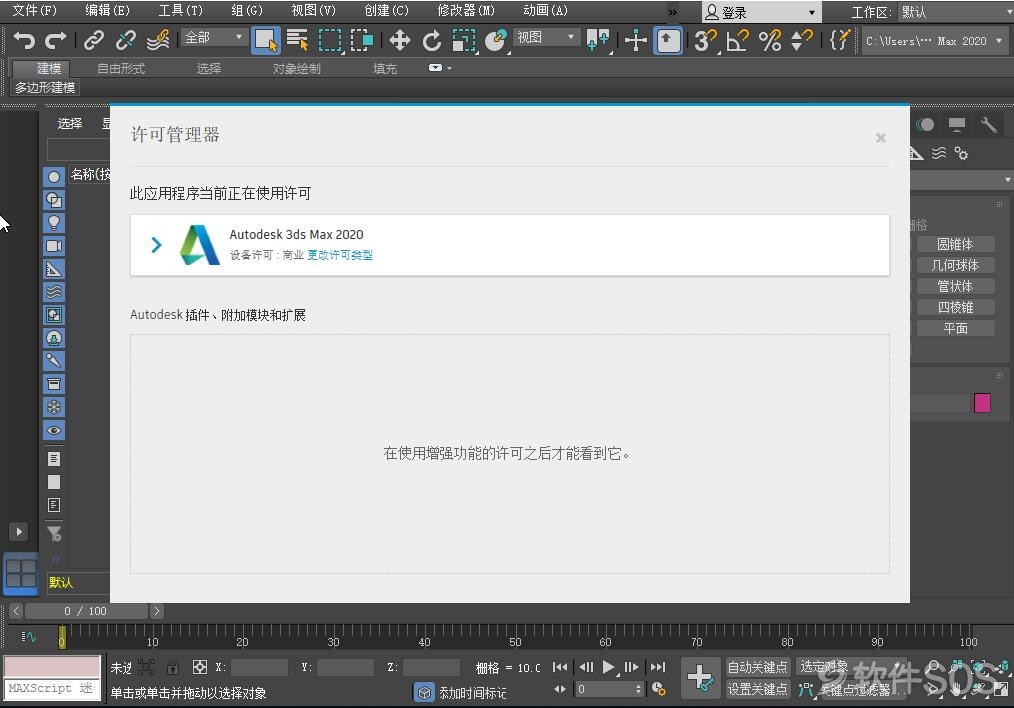Open the 全部 selection filter dropdown
The image size is (1014, 708).
(x=213, y=38)
